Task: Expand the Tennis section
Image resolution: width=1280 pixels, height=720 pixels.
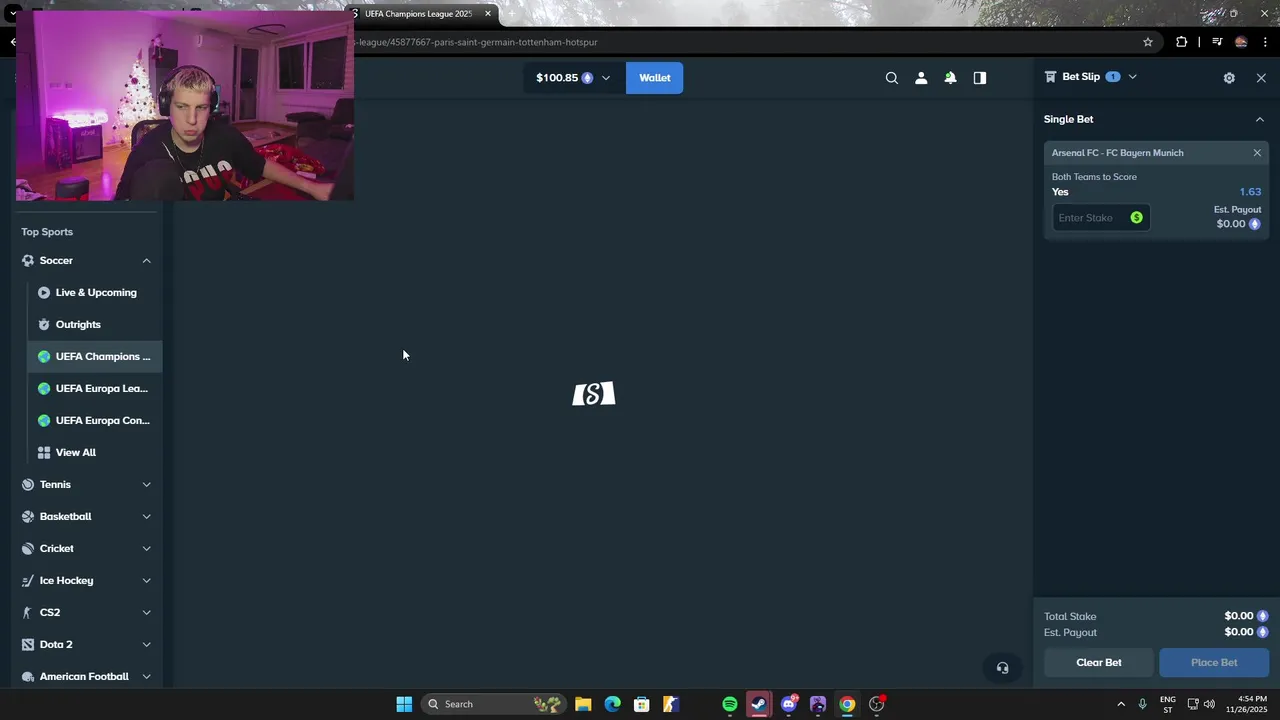Action: tap(146, 485)
